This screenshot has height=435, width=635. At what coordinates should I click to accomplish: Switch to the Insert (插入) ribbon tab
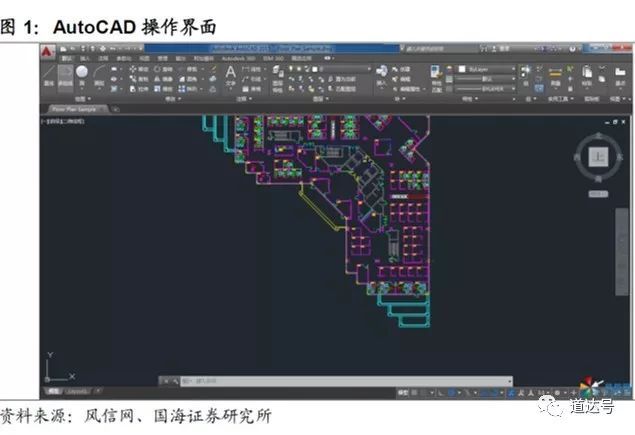point(85,59)
